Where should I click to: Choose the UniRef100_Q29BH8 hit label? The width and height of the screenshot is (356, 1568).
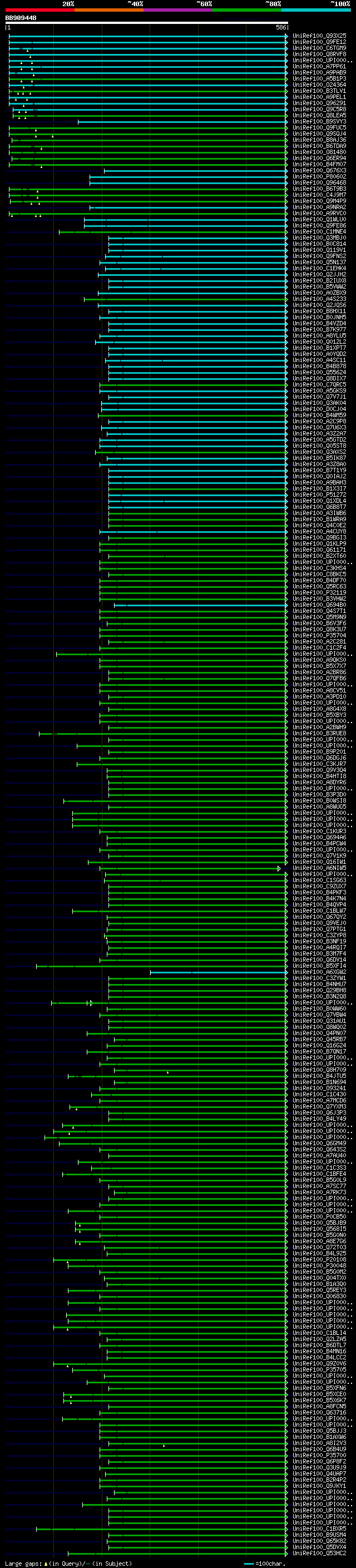(x=319, y=990)
